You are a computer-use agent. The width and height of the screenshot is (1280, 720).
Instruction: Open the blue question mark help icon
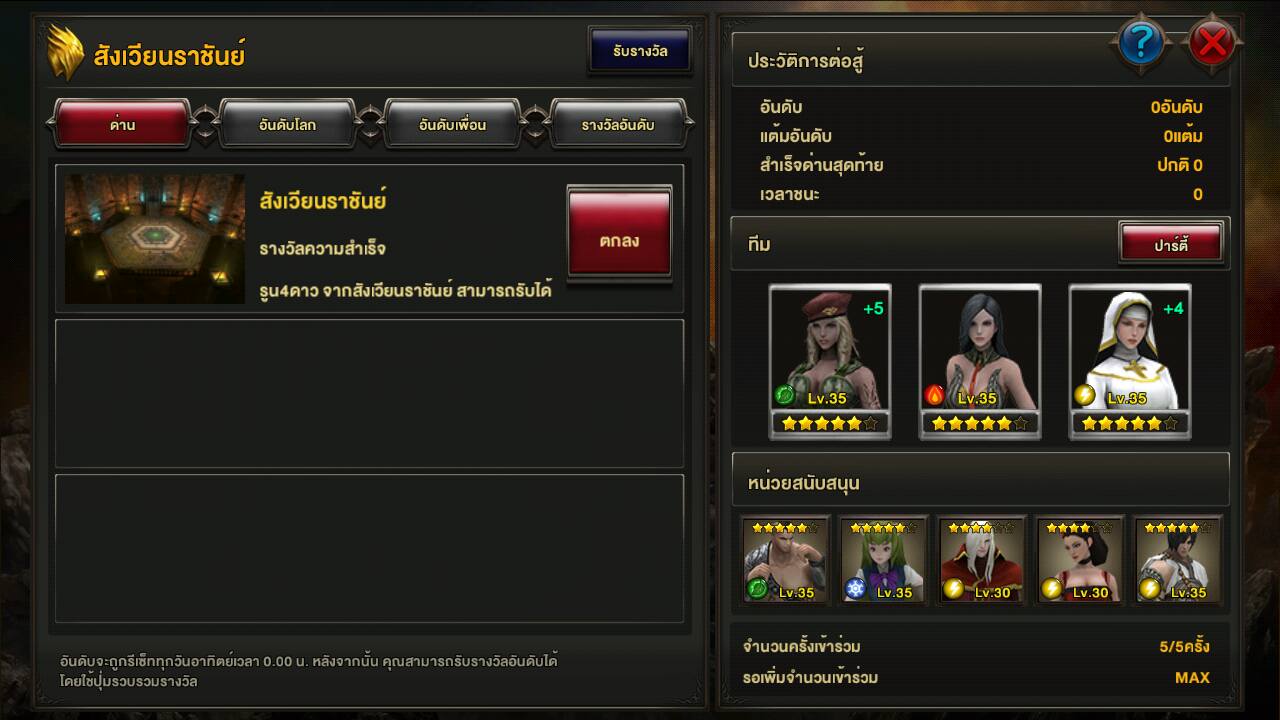point(1142,43)
